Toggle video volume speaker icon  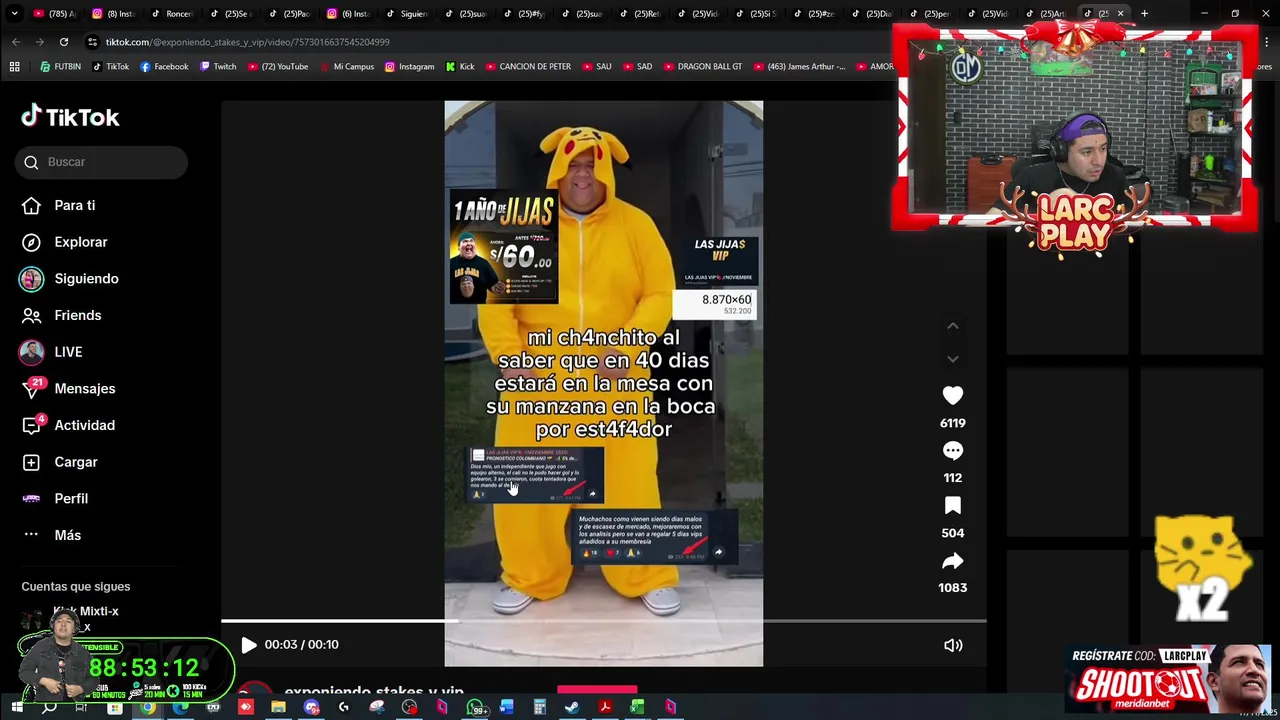coord(953,645)
